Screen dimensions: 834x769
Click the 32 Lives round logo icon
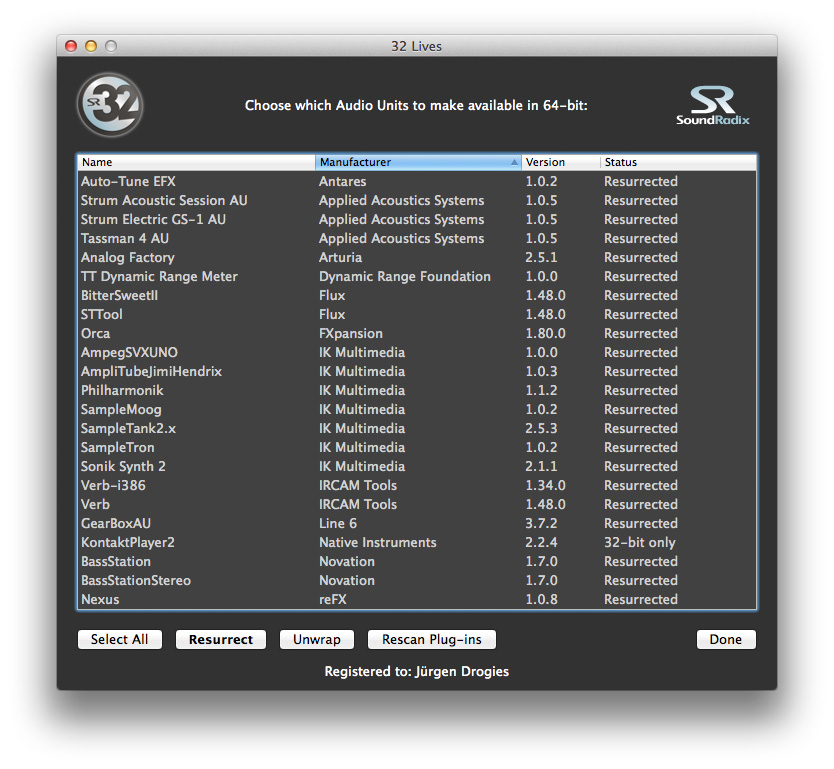pos(110,105)
